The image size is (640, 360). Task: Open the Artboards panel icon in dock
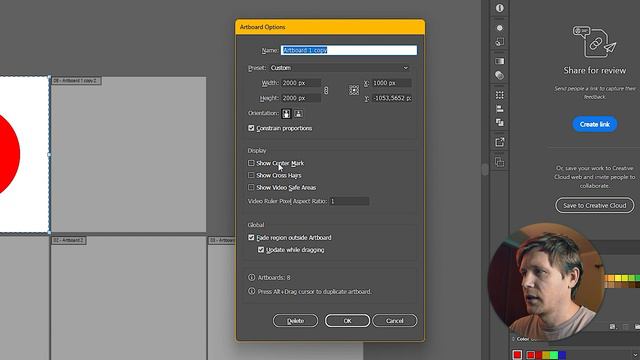click(x=500, y=162)
